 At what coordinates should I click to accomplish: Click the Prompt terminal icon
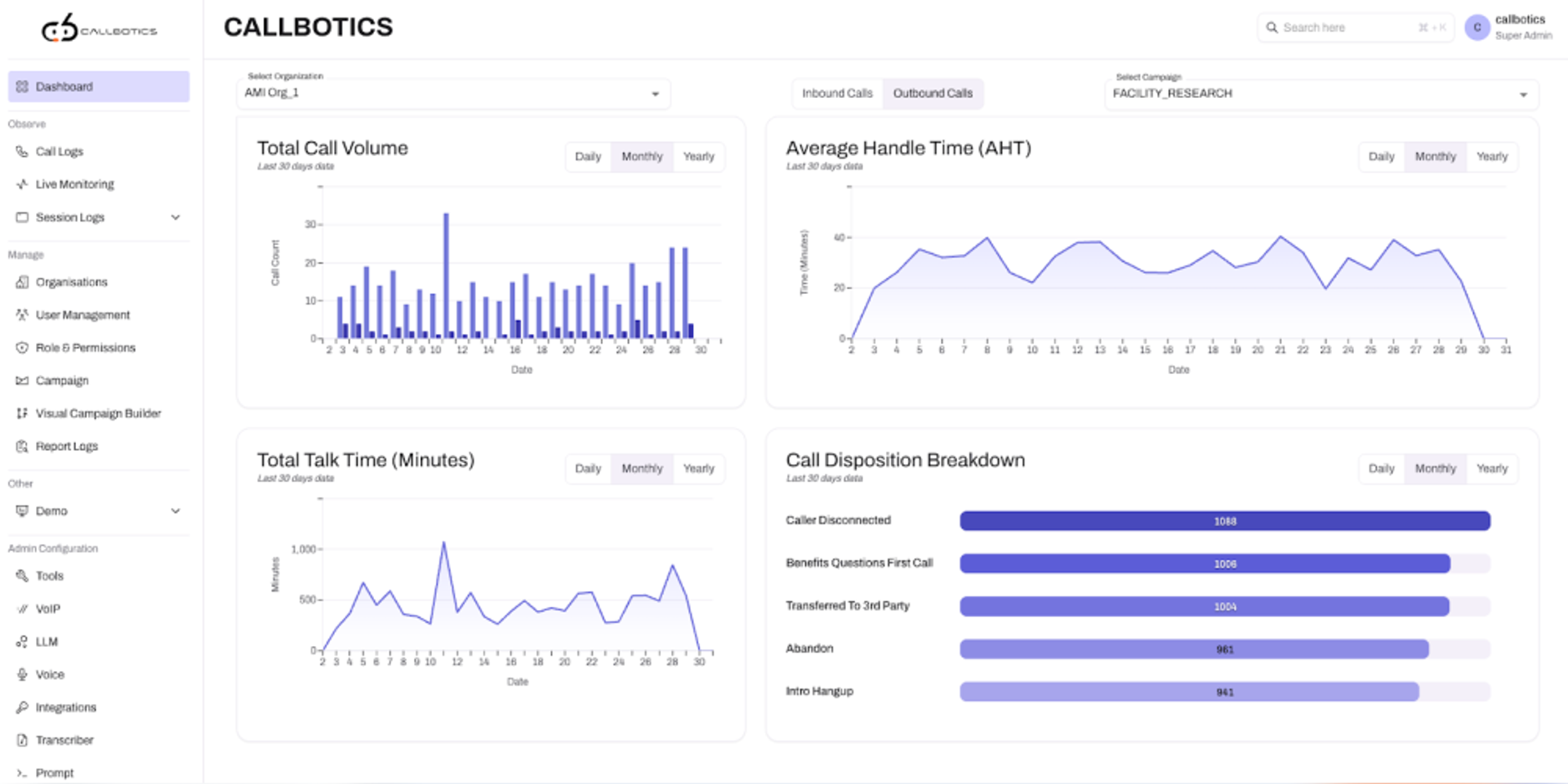point(22,773)
